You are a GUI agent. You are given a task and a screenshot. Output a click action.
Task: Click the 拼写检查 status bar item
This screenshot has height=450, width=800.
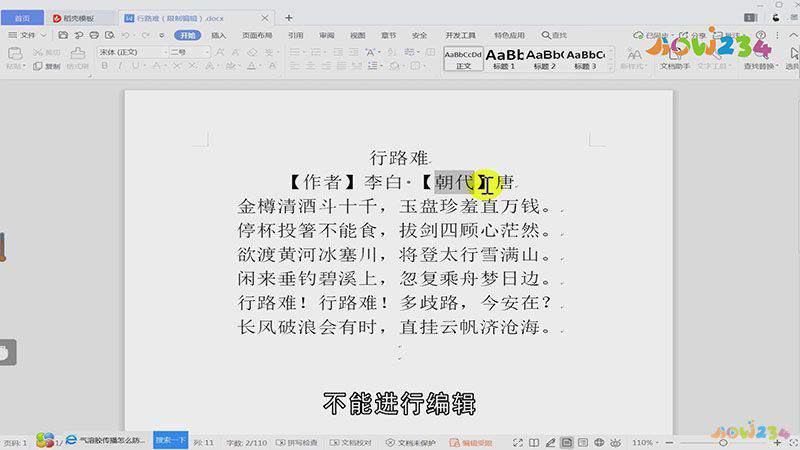point(297,442)
